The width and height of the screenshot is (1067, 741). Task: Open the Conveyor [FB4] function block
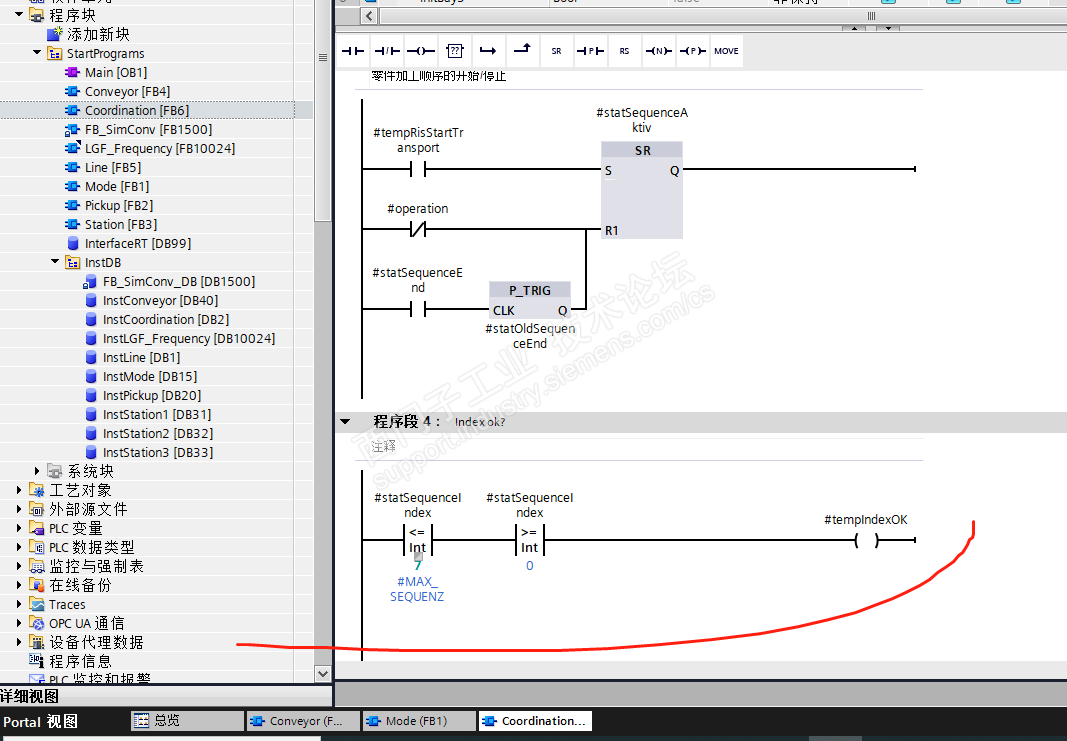point(127,91)
